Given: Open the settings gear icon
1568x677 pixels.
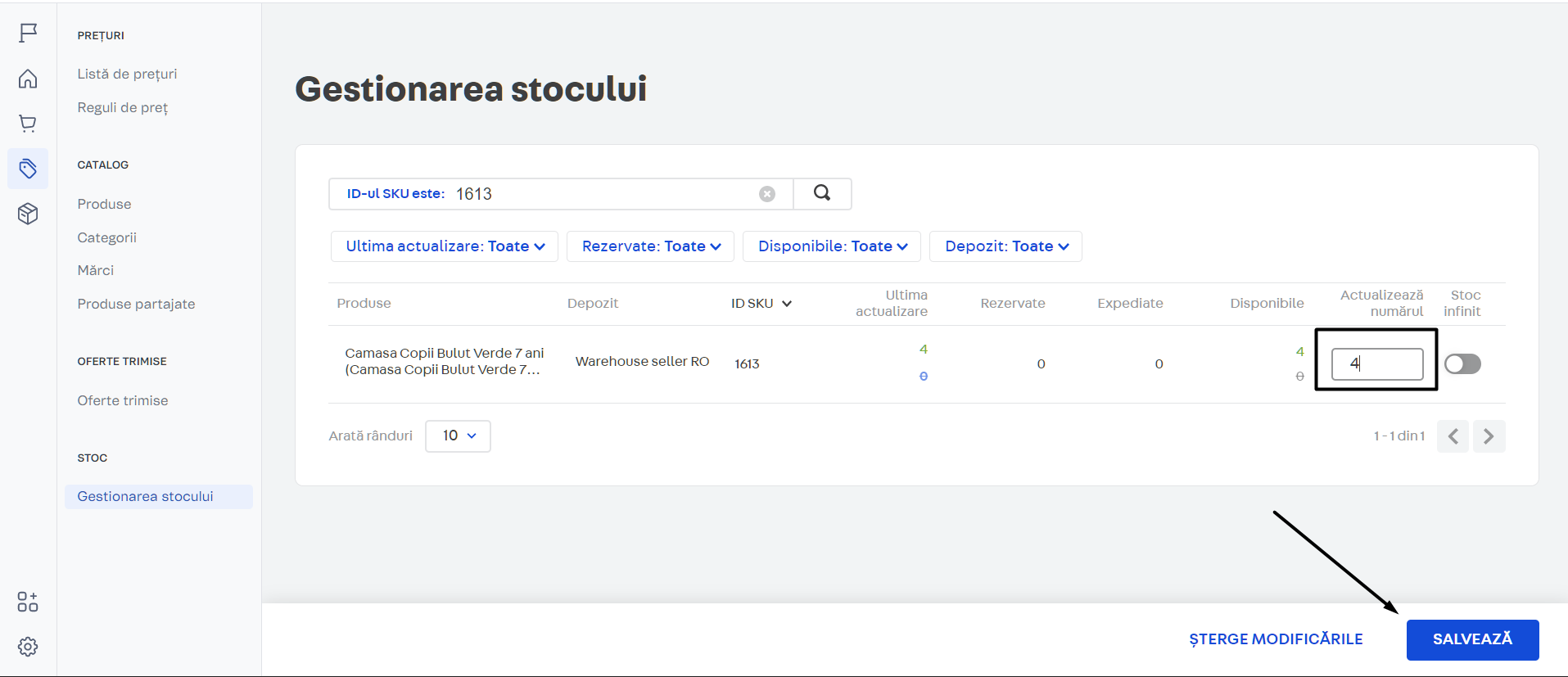Looking at the screenshot, I should (x=28, y=647).
